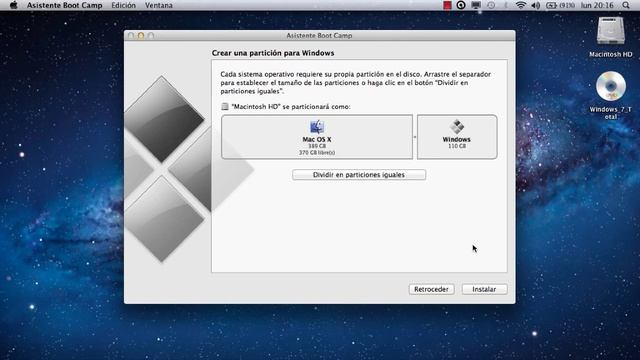Click the small disk icon beside "Macintosh HD"
Image resolution: width=640 pixels, height=360 pixels.
[224, 107]
